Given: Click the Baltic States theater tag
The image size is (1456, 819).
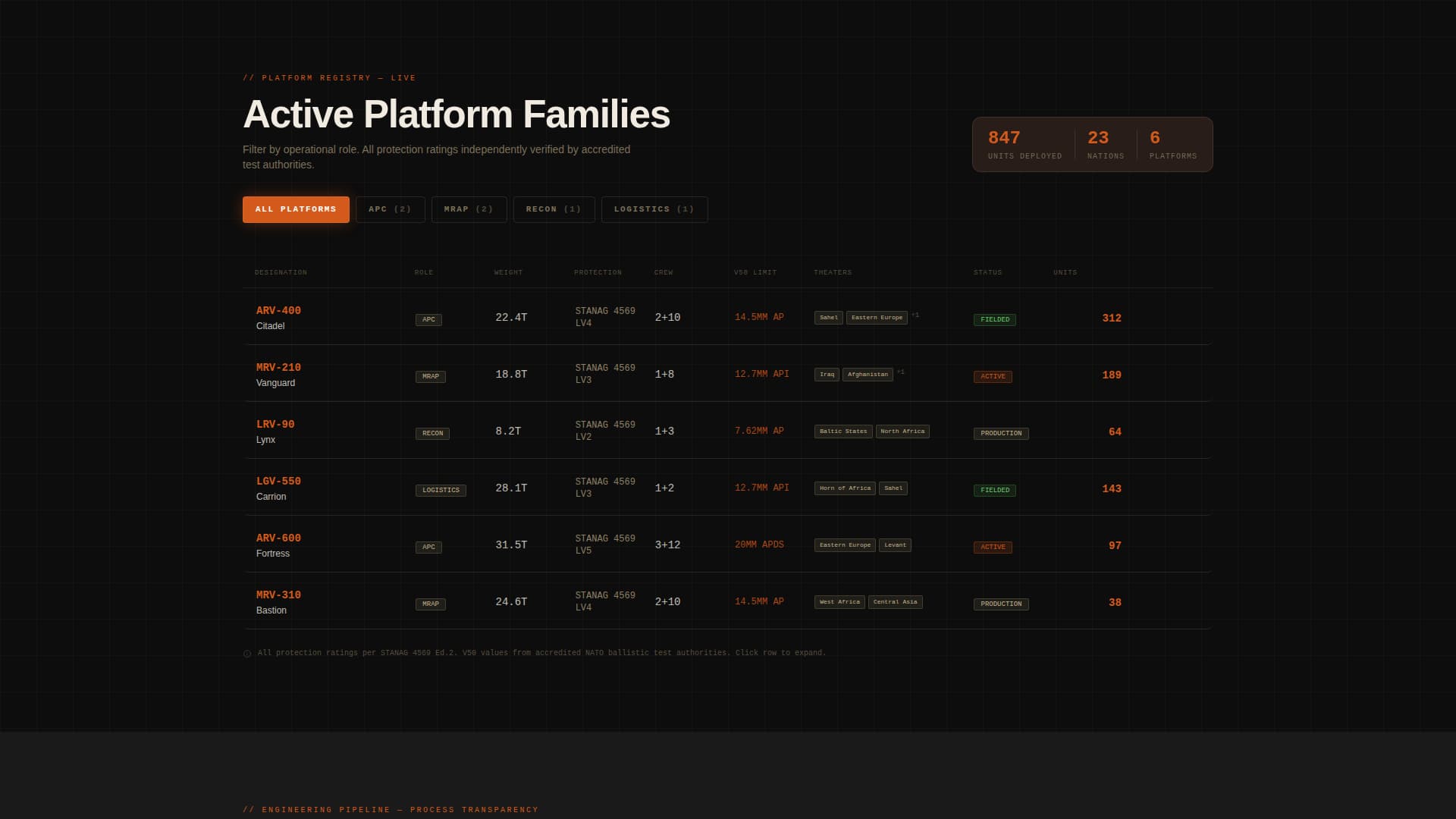Looking at the screenshot, I should [x=843, y=431].
